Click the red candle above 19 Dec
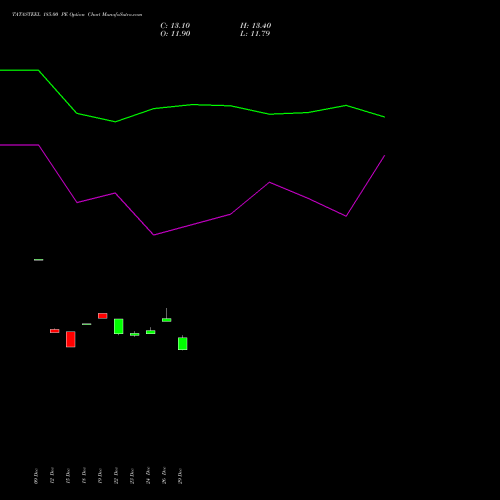The width and height of the screenshot is (500, 500). click(103, 316)
